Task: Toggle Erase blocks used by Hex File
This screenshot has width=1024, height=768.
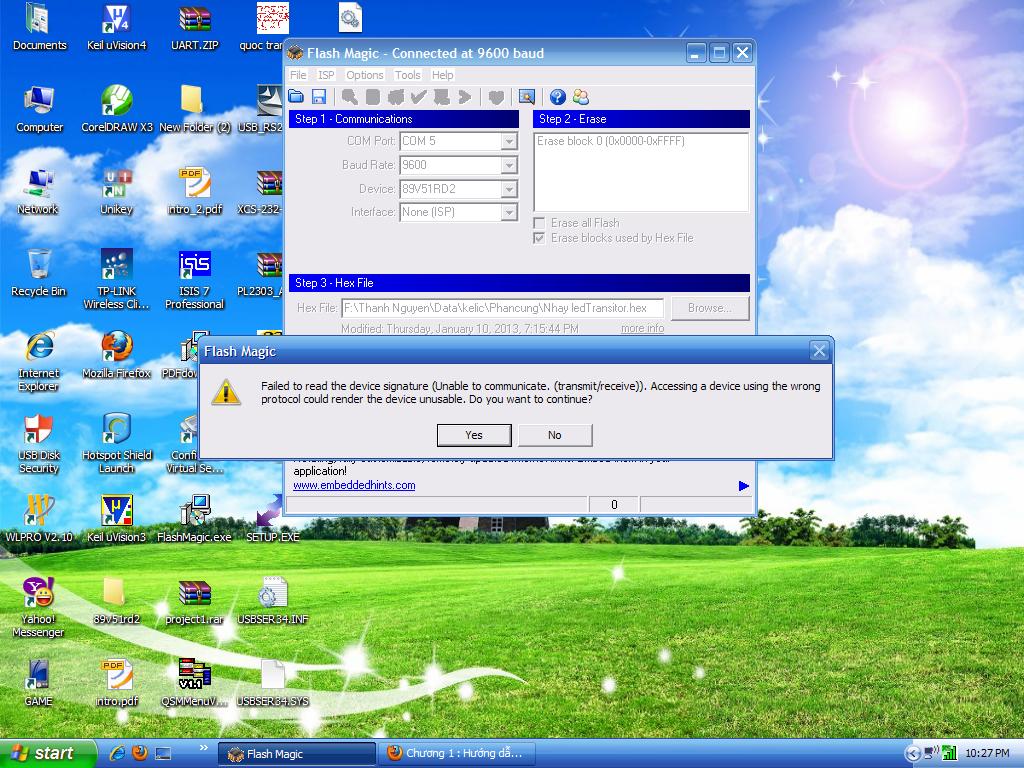Action: tap(539, 238)
